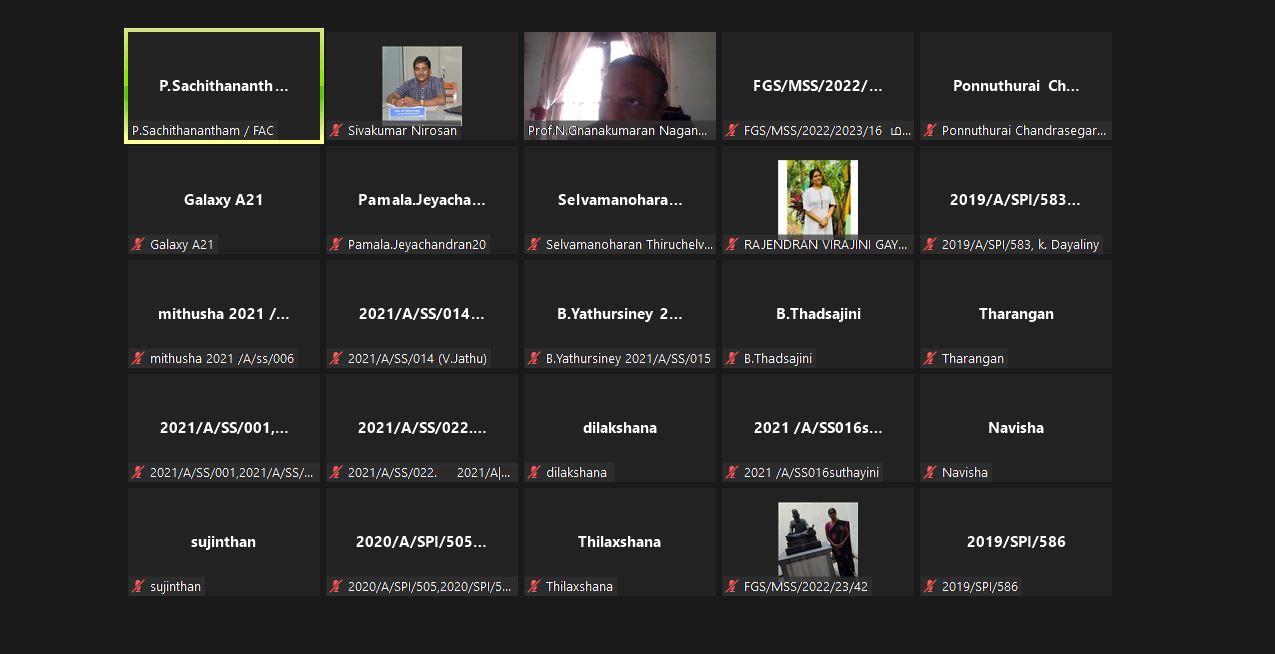Click muted mic icon for 2021 /A/SS016suthayini
1275x654 pixels.
pyautogui.click(x=733, y=473)
